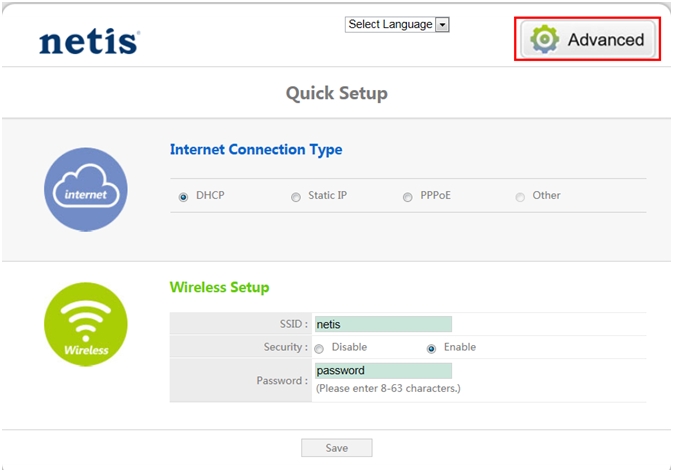Click the green Wireless Wi-Fi icon

coord(86,325)
